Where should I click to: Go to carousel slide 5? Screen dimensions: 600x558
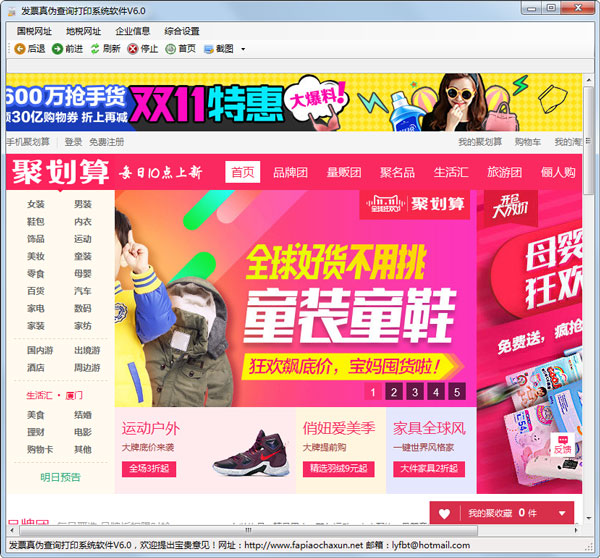point(457,392)
